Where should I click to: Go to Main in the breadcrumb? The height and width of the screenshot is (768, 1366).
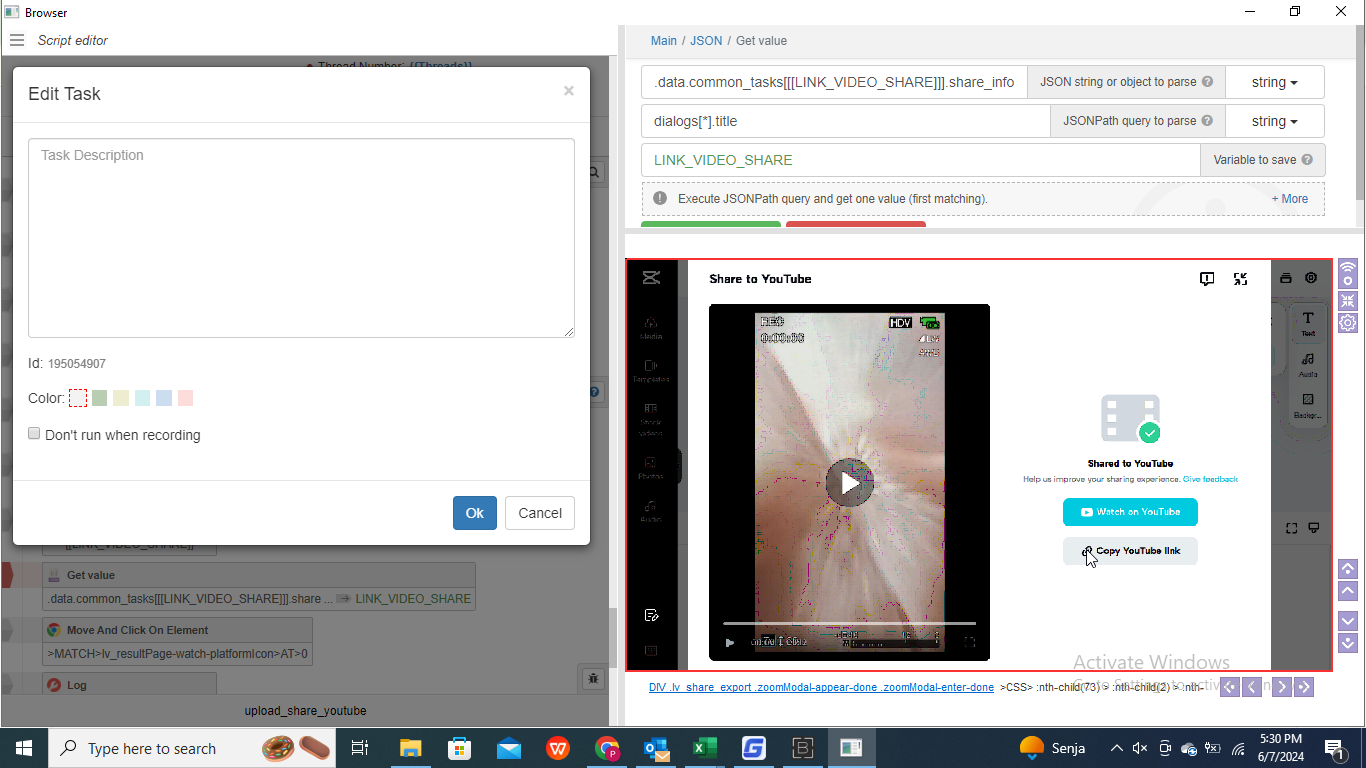663,41
